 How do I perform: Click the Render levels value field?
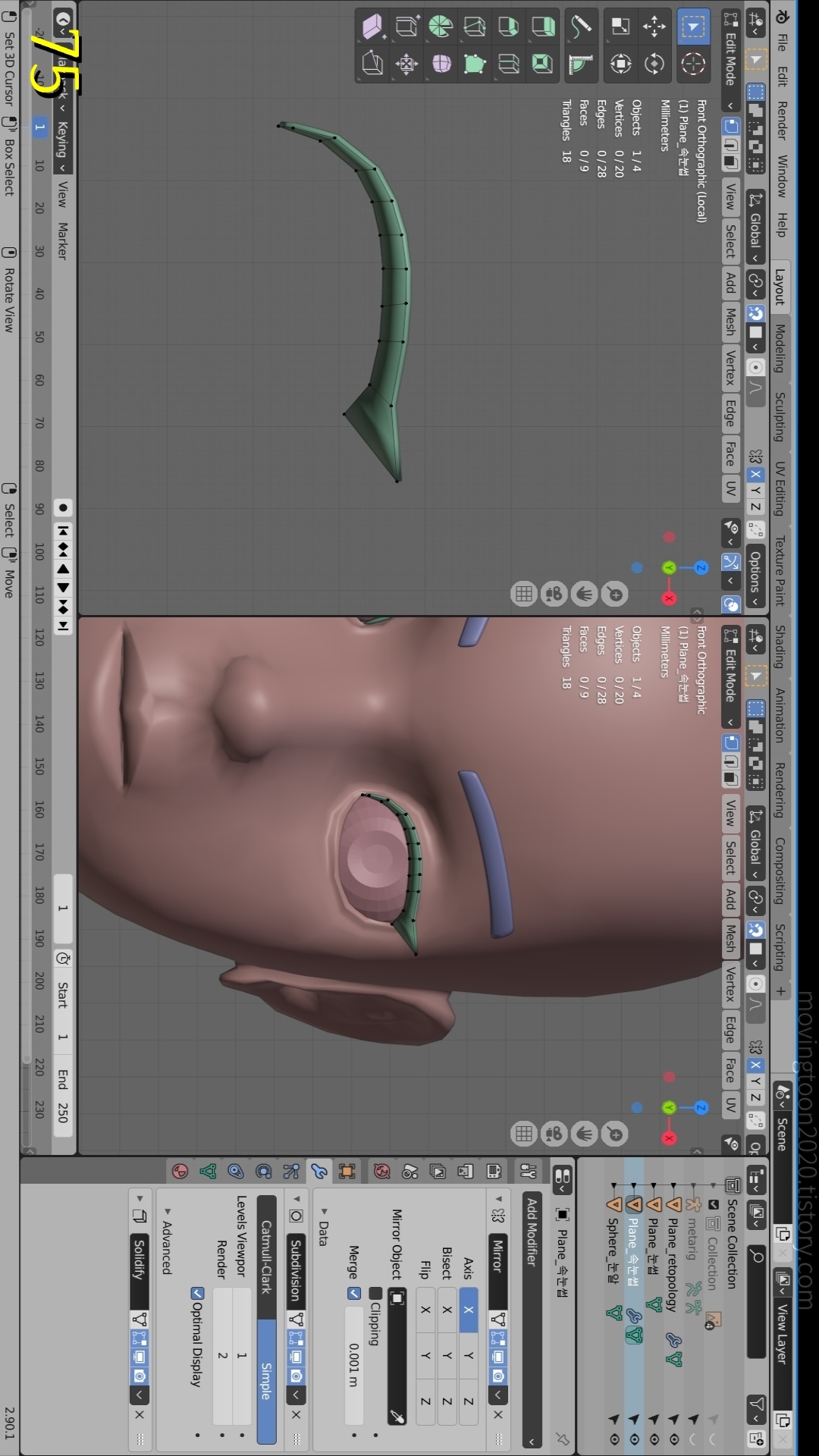222,1355
